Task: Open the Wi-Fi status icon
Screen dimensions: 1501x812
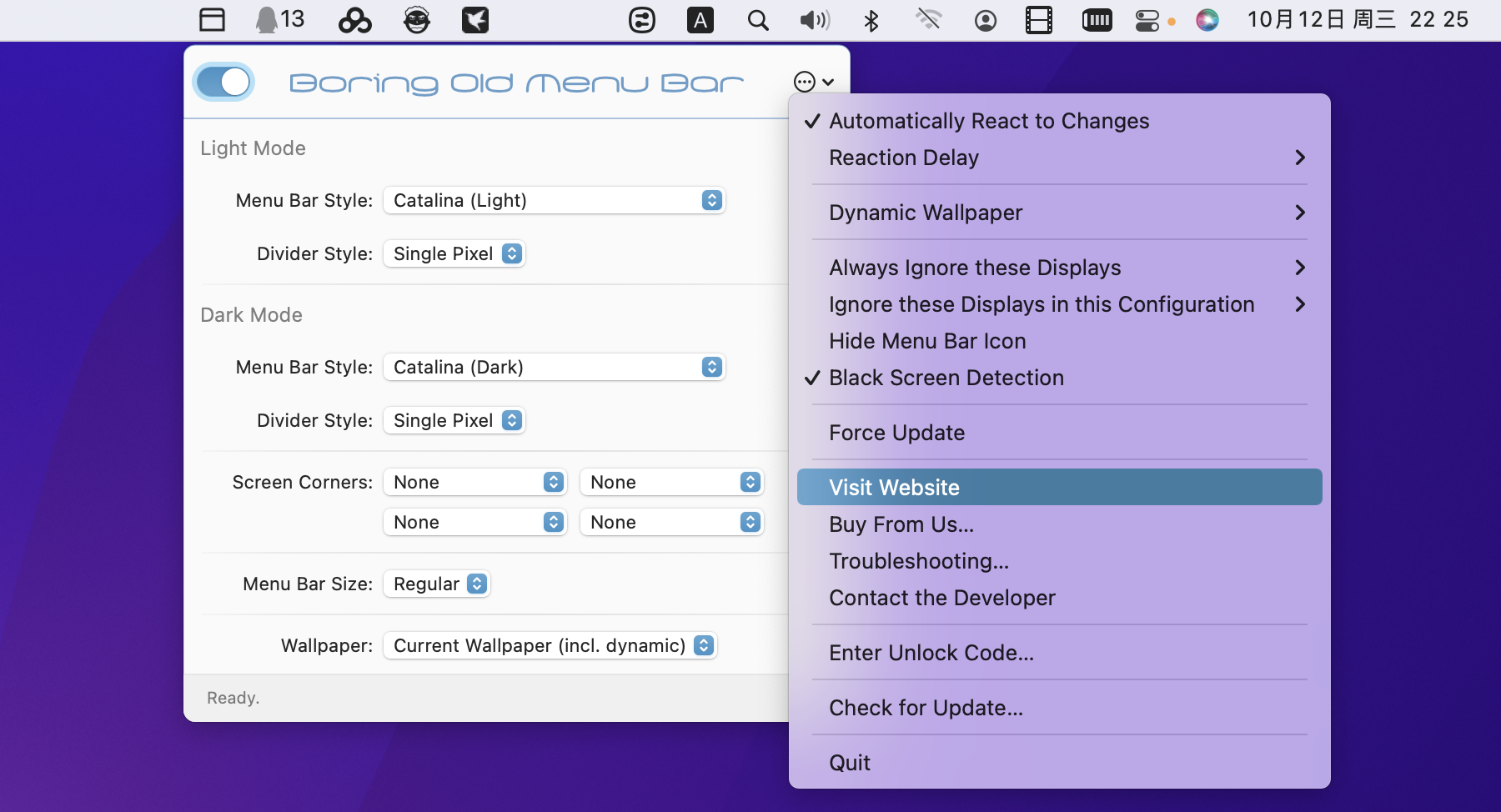Action: click(928, 20)
